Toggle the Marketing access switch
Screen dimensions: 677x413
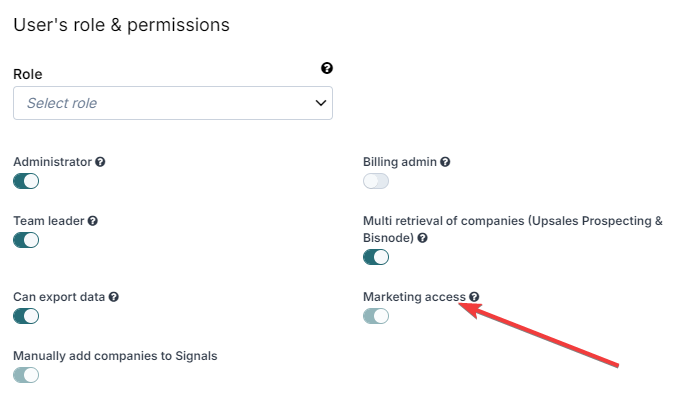[x=376, y=316]
